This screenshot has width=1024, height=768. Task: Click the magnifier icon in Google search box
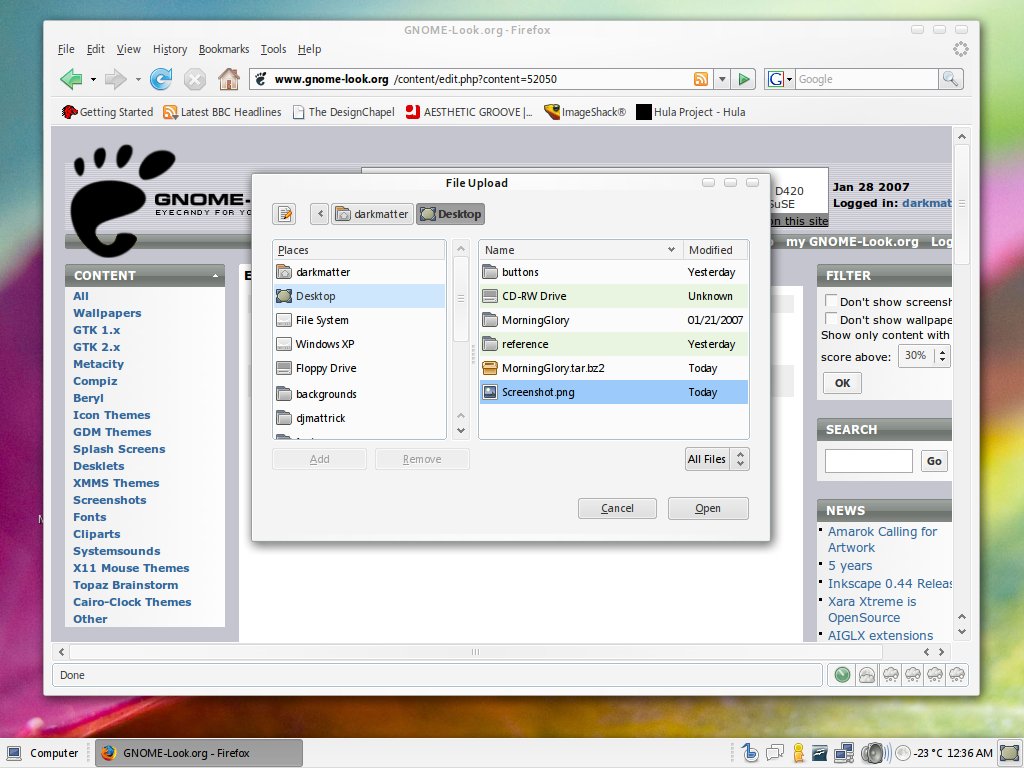(x=950, y=79)
